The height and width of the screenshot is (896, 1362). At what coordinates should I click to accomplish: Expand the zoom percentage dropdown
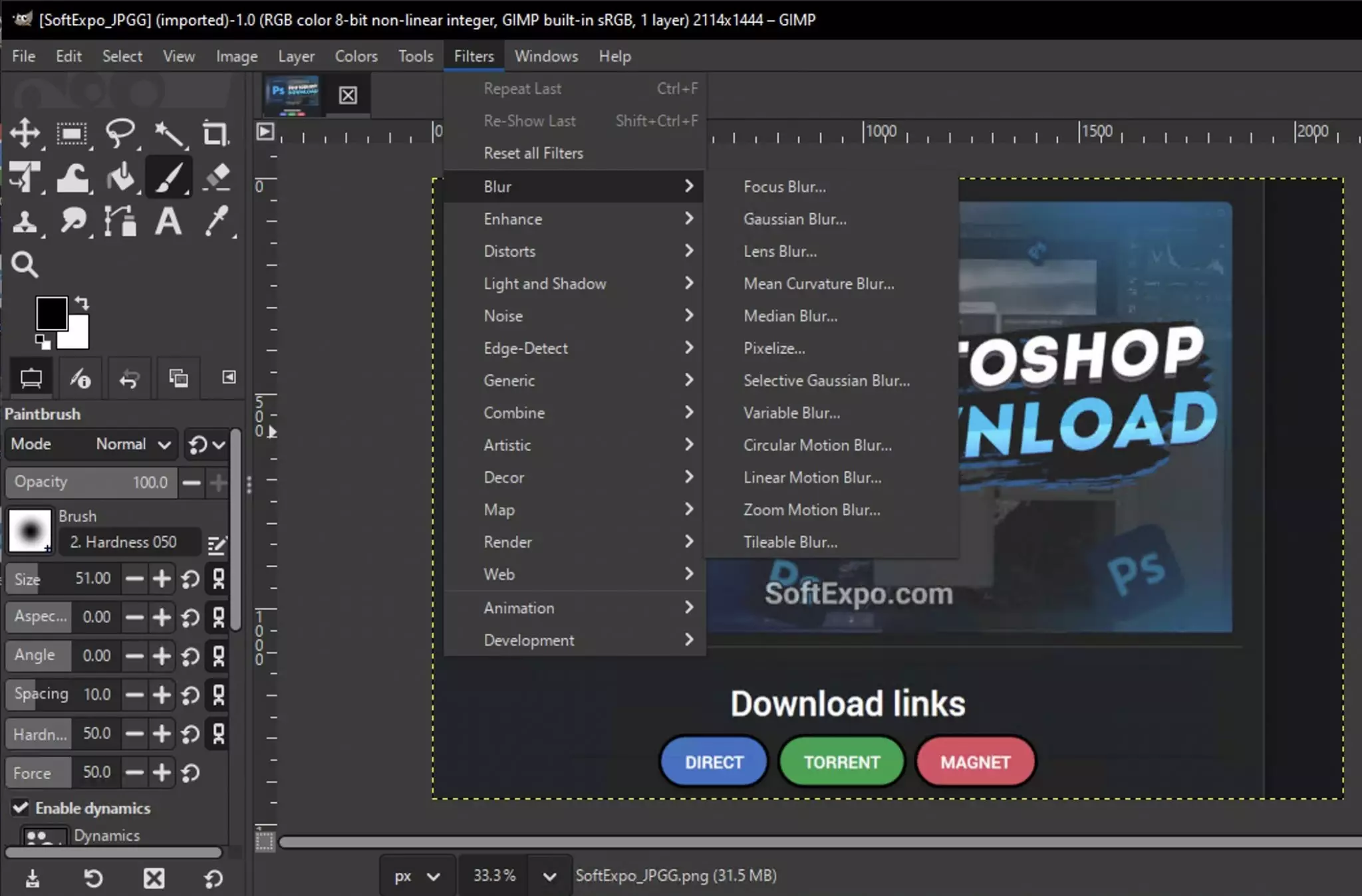point(549,876)
